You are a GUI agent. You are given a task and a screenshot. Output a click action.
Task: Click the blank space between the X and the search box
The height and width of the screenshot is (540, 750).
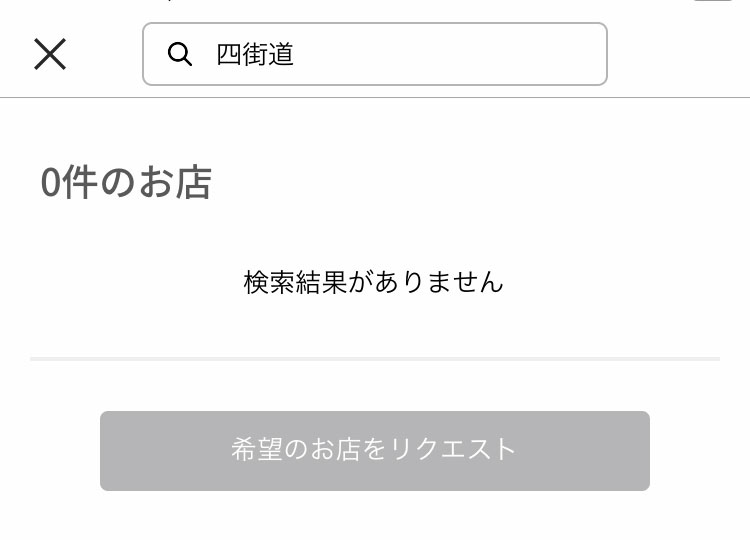[104, 54]
